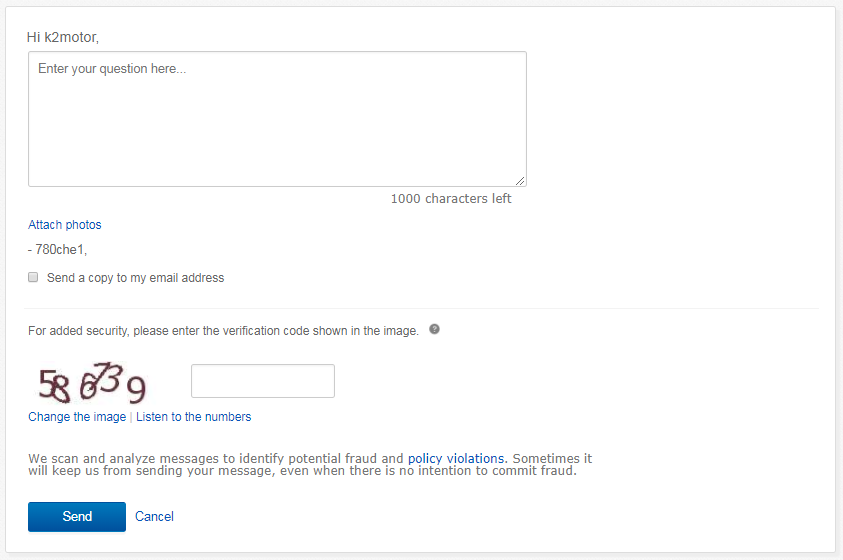Open the 'policy violations' link

pyautogui.click(x=457, y=459)
